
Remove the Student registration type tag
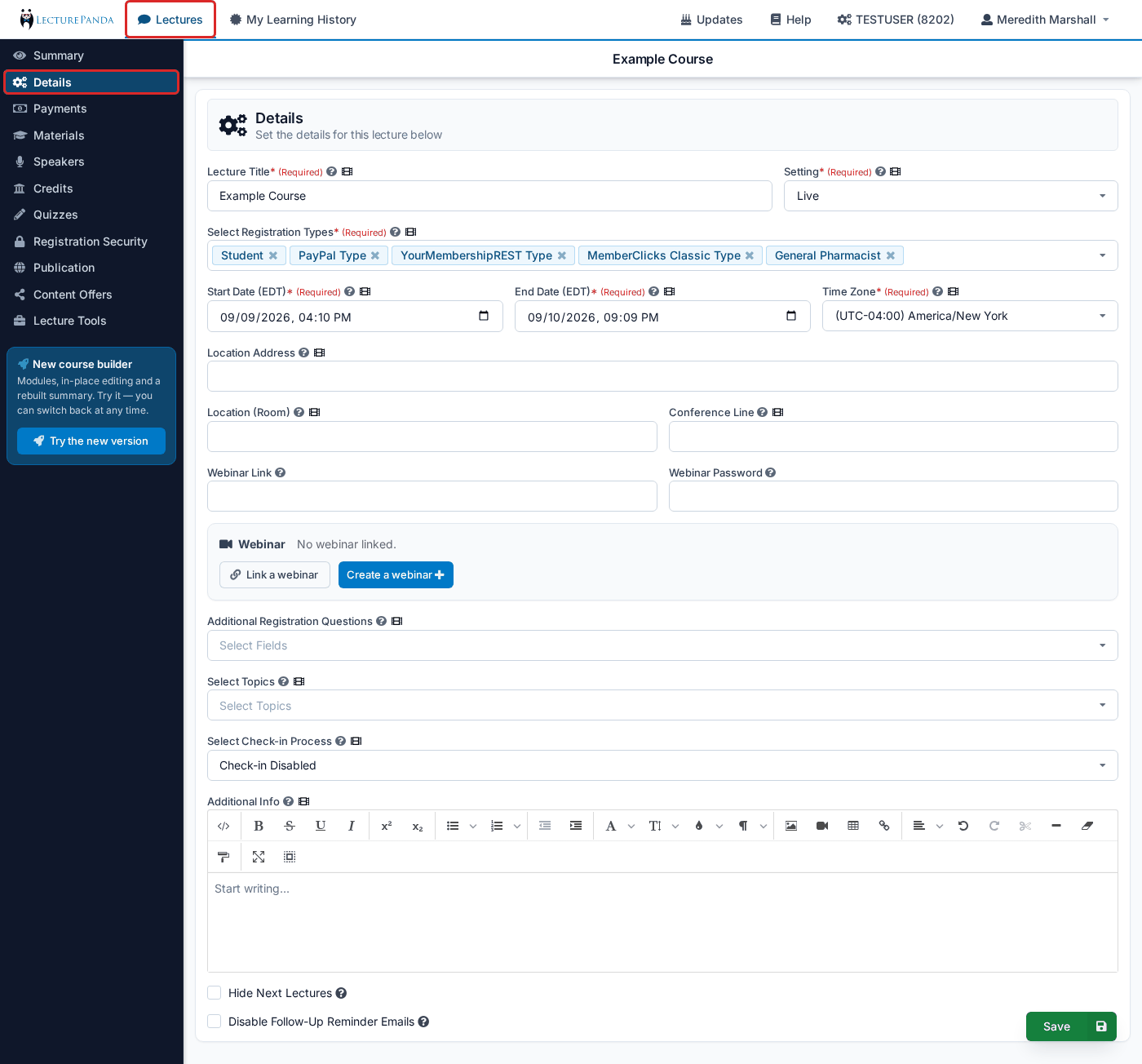pyautogui.click(x=273, y=255)
